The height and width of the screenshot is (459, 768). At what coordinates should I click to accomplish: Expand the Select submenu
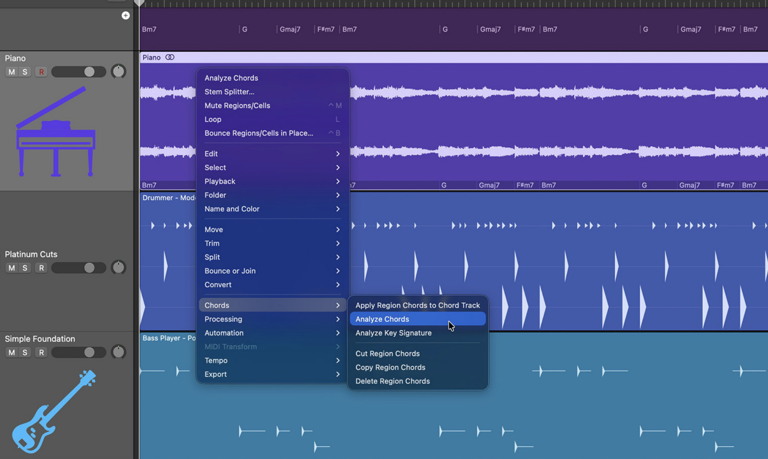coord(272,168)
